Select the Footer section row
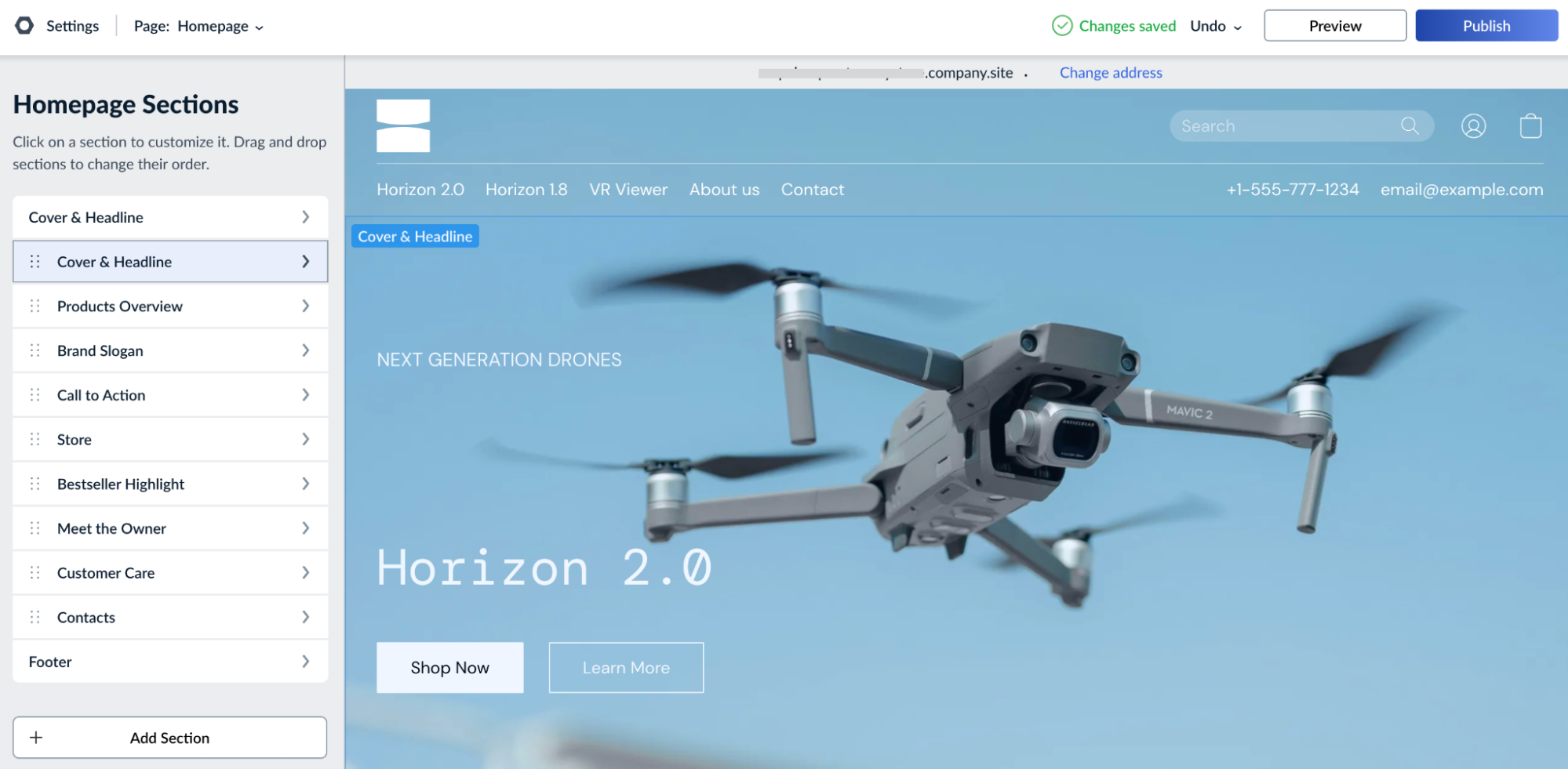The image size is (1568, 769). 170,662
